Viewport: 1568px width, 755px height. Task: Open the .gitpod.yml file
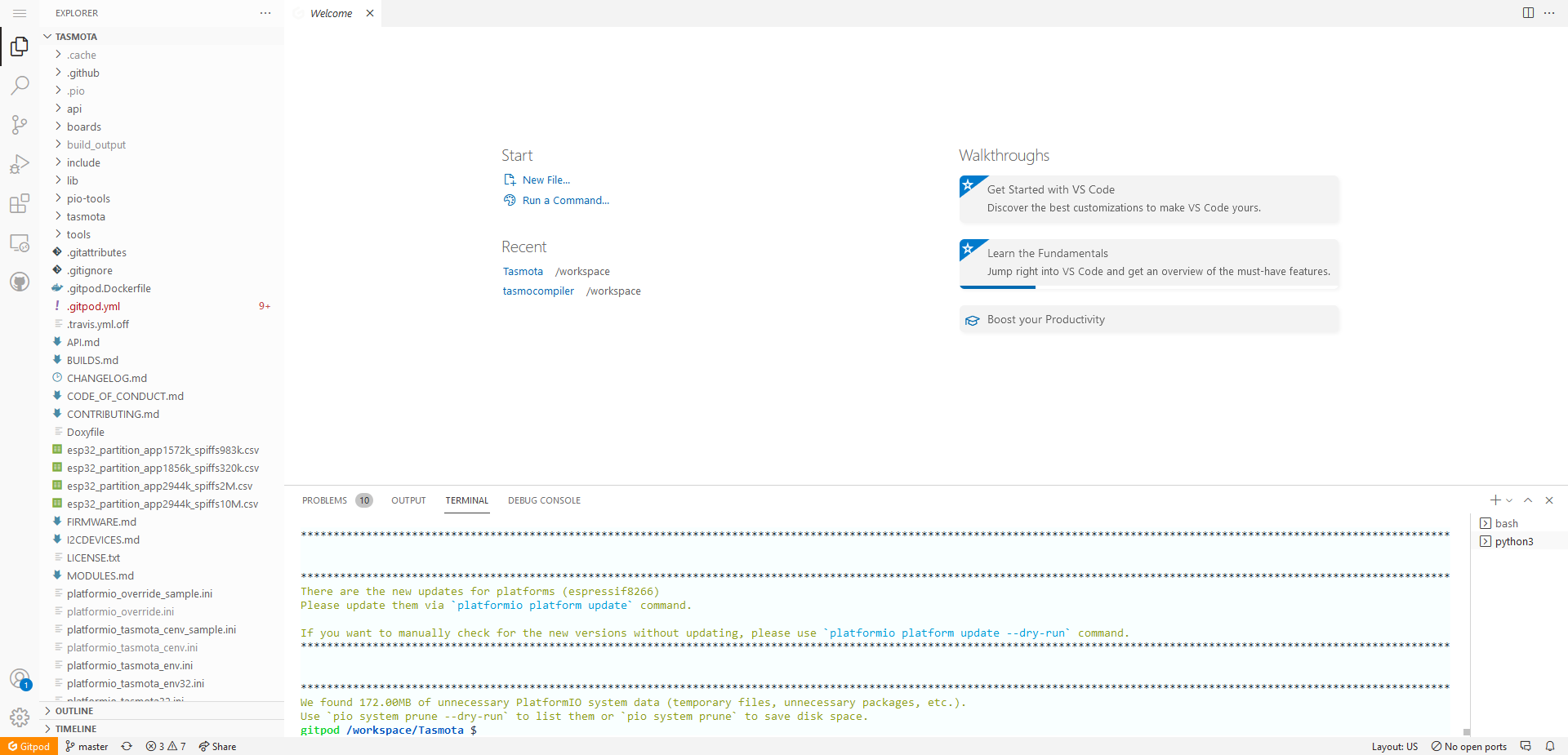point(93,306)
